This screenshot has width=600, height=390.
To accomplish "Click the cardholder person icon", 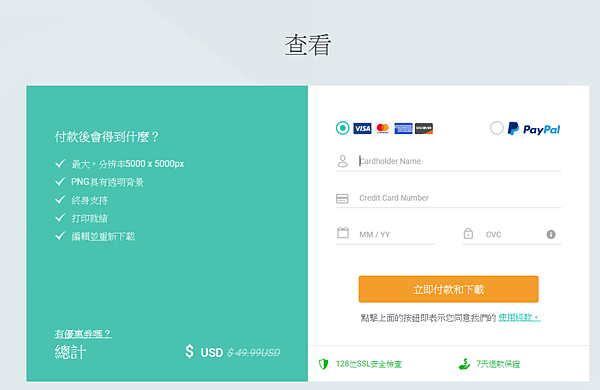I will tap(343, 161).
